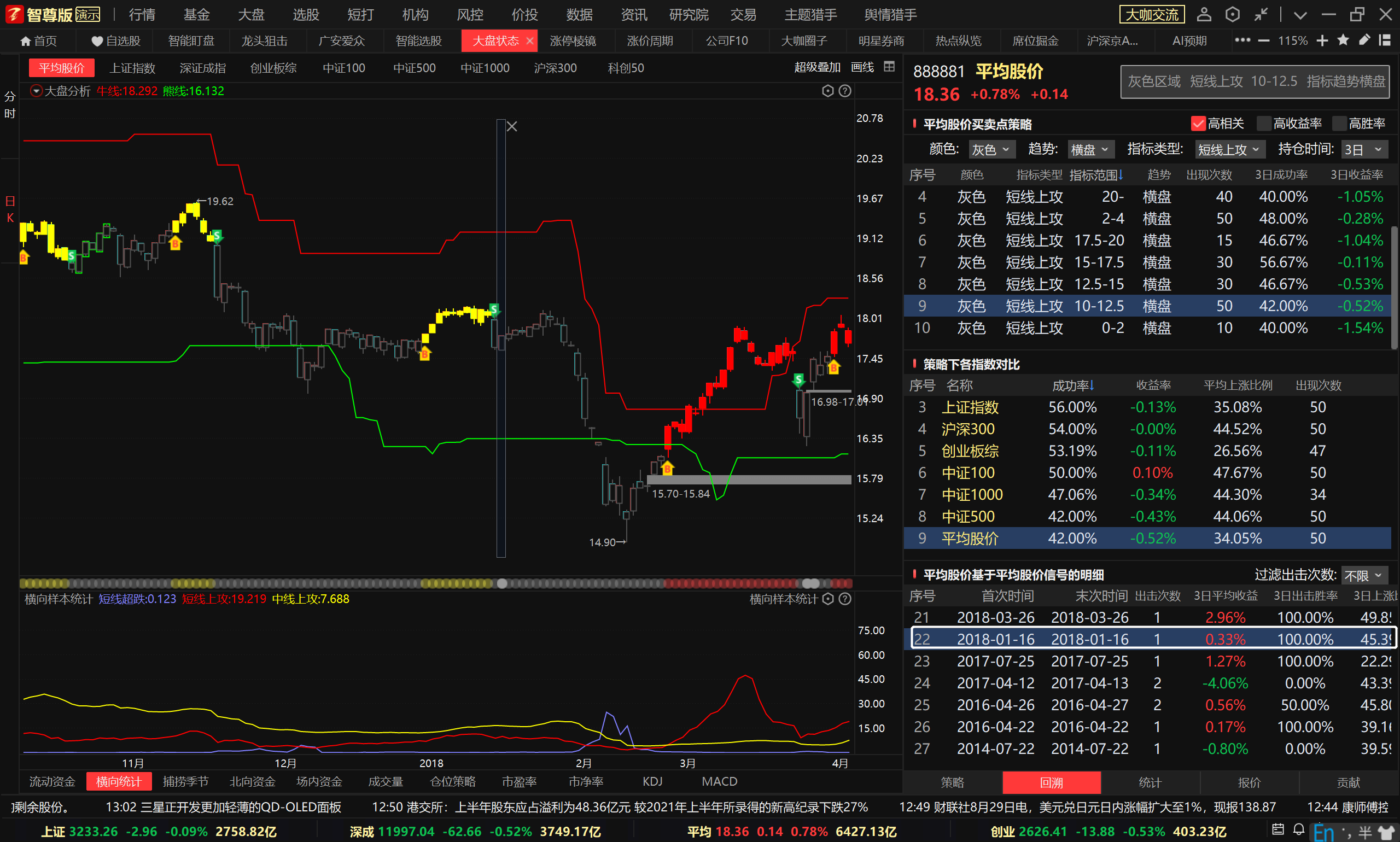The height and width of the screenshot is (842, 1400).
Task: Click the En input language indicator
Action: click(1323, 832)
